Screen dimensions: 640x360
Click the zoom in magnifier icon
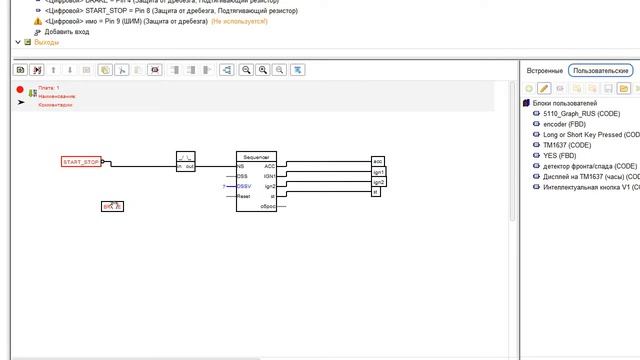(263, 70)
